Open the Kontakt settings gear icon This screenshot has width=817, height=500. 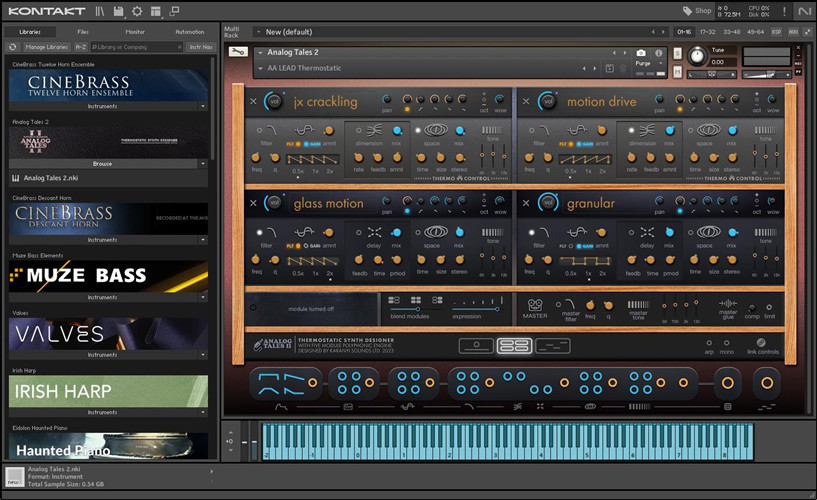[136, 11]
